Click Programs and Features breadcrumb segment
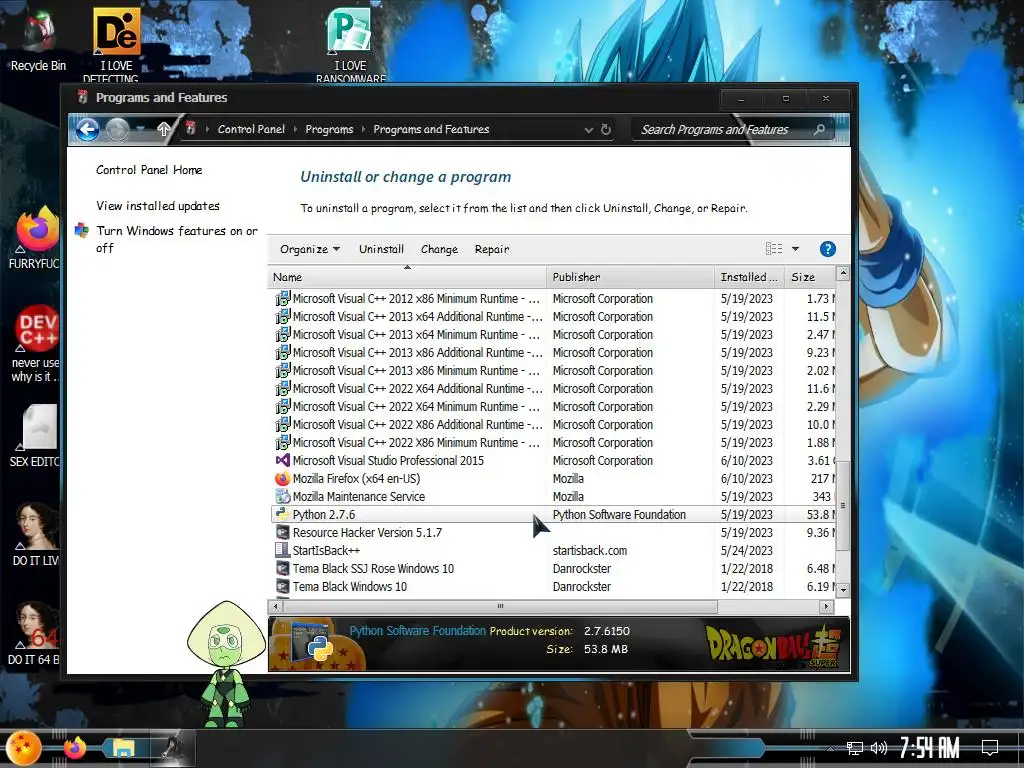The width and height of the screenshot is (1024, 768). [431, 129]
